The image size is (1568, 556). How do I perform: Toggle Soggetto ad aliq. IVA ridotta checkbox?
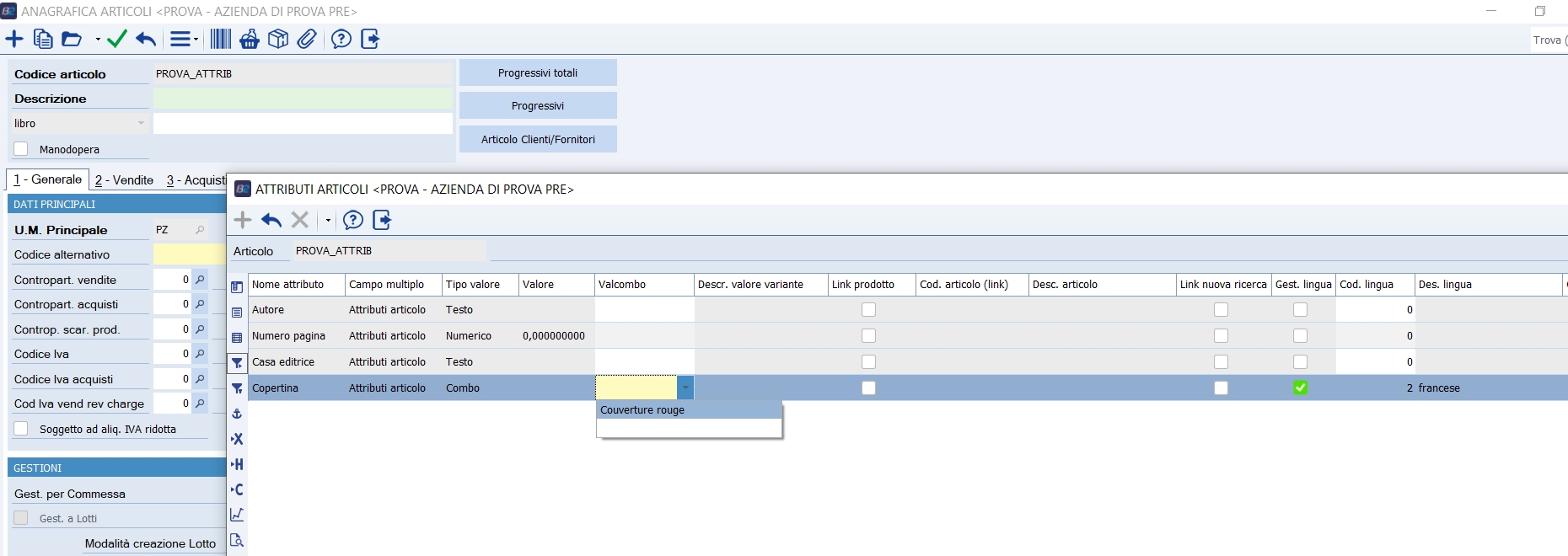[21, 429]
